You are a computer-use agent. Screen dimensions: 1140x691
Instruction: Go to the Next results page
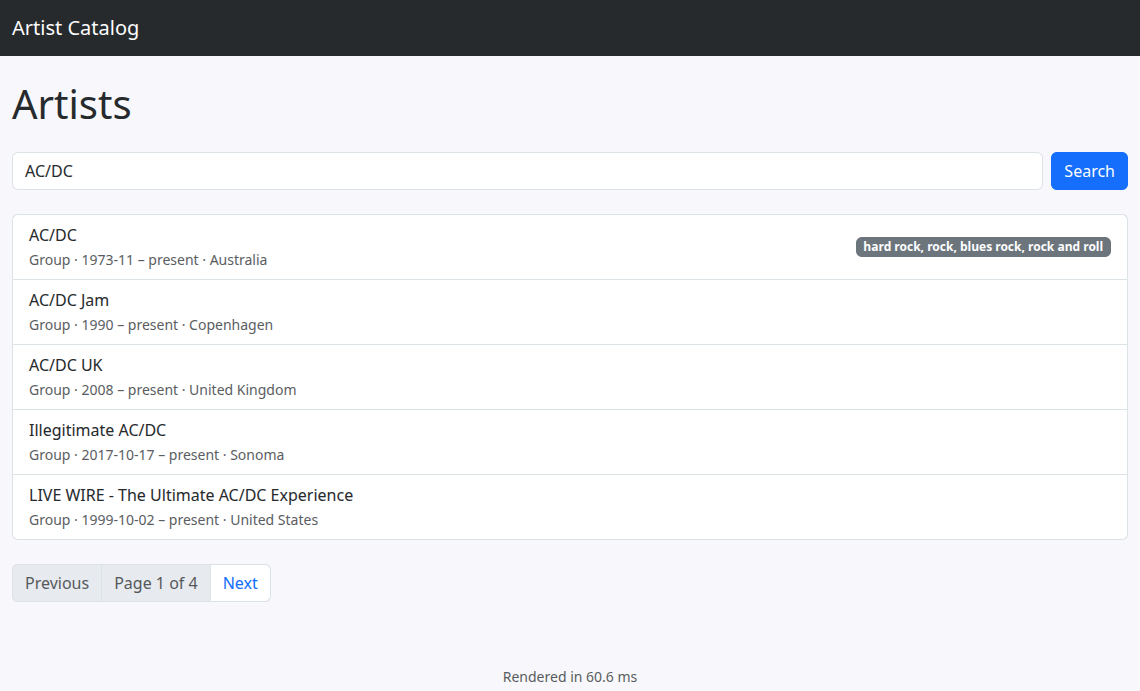point(240,583)
